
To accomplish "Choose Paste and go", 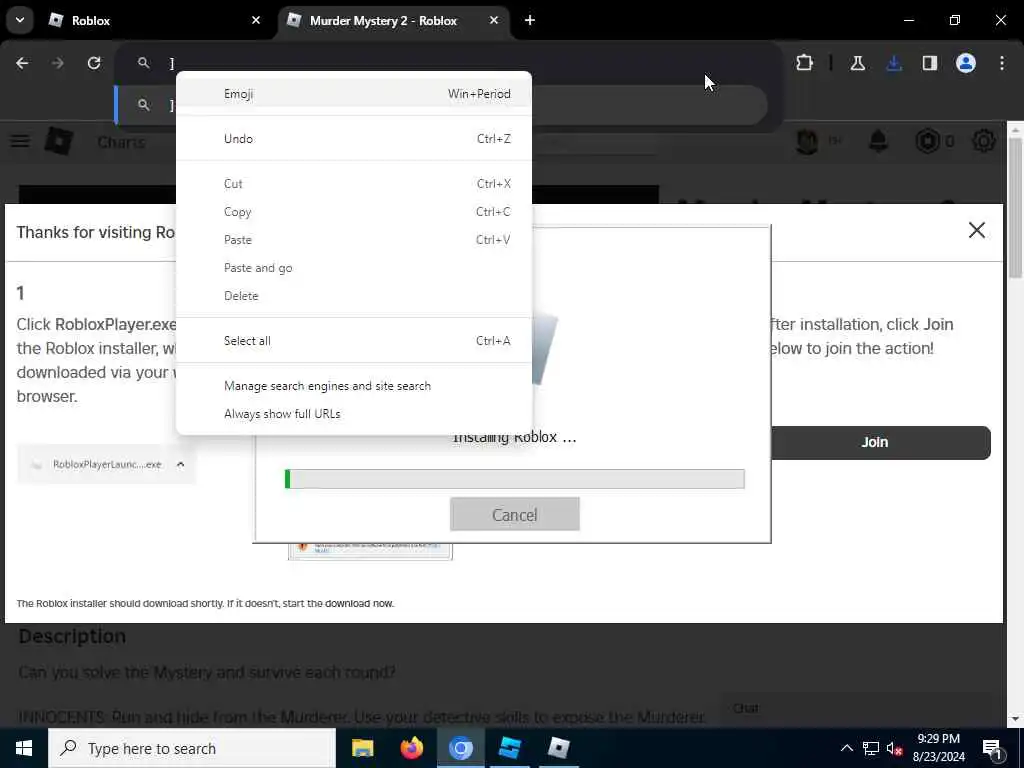I will click(354, 268).
